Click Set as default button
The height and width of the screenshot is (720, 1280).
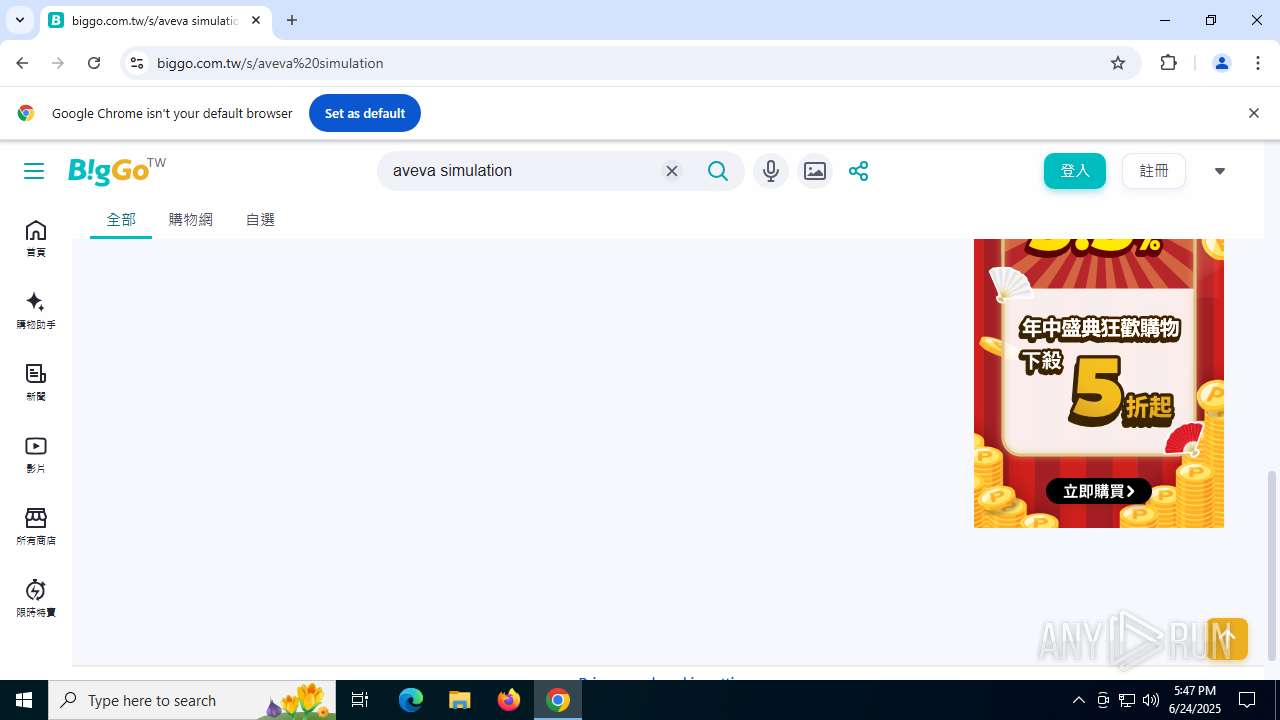[x=365, y=113]
